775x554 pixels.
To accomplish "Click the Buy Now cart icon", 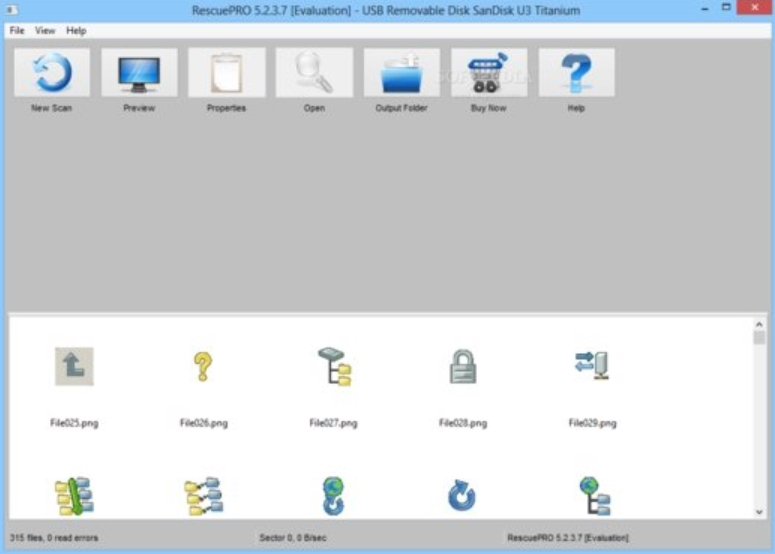I will (x=489, y=73).
